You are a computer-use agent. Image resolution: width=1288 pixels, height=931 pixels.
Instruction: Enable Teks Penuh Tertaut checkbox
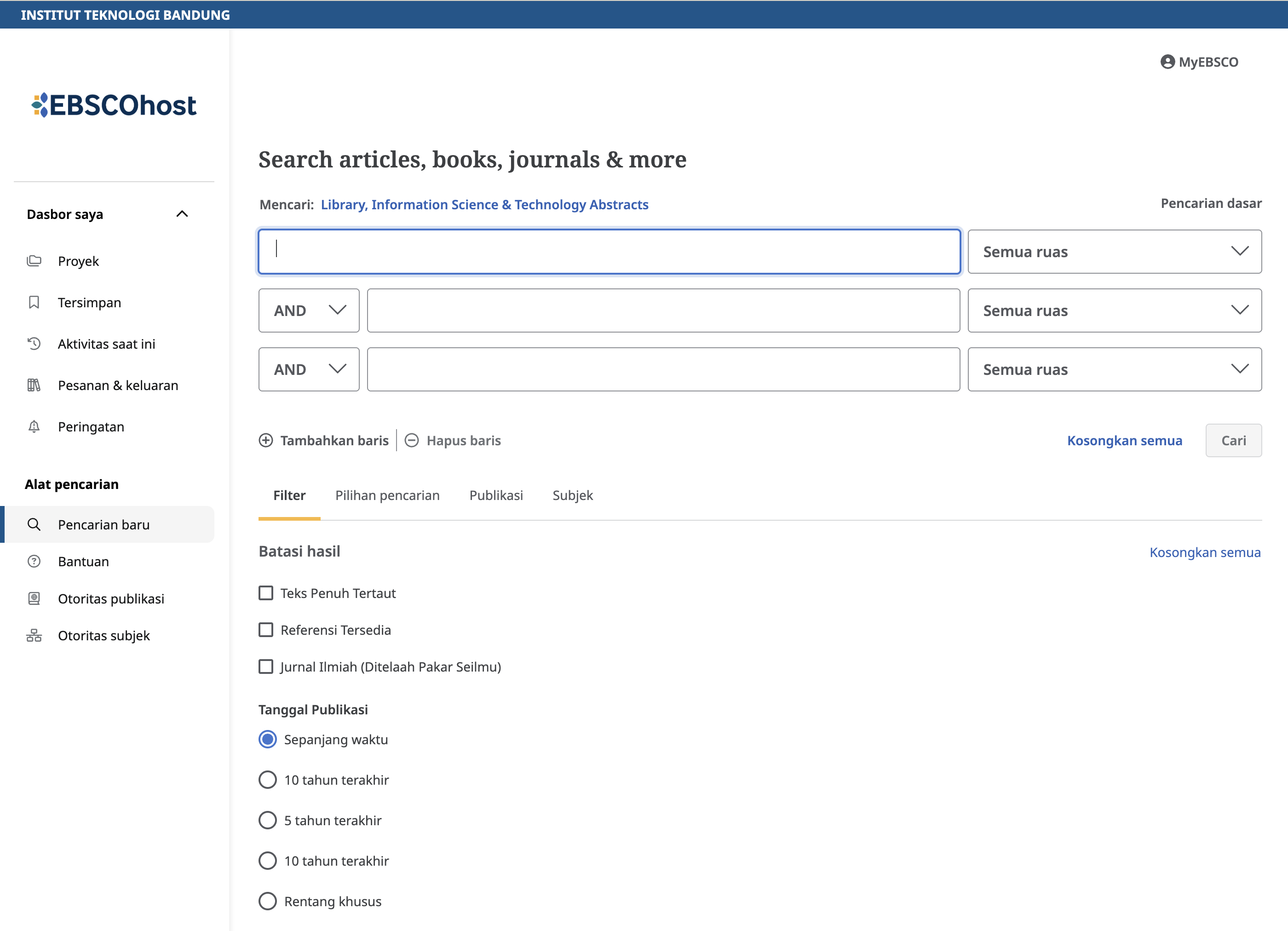click(x=266, y=593)
